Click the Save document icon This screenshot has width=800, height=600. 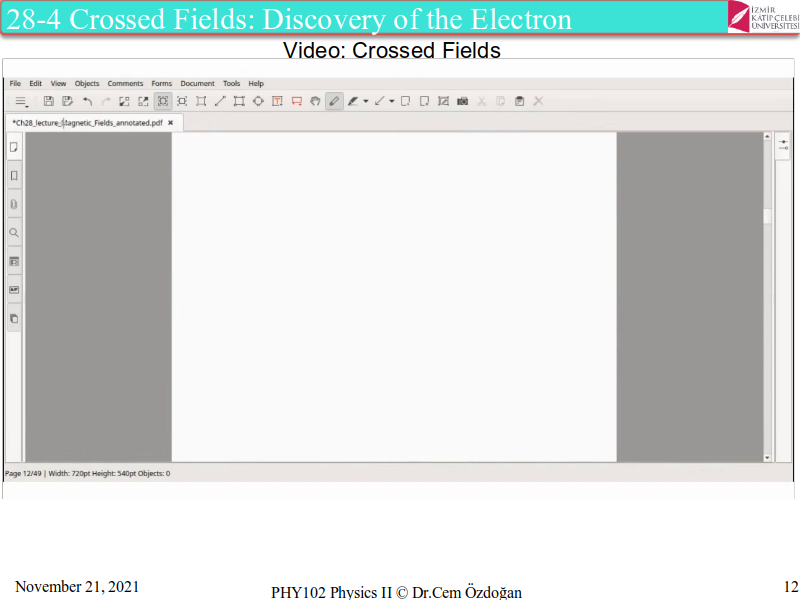click(x=48, y=101)
